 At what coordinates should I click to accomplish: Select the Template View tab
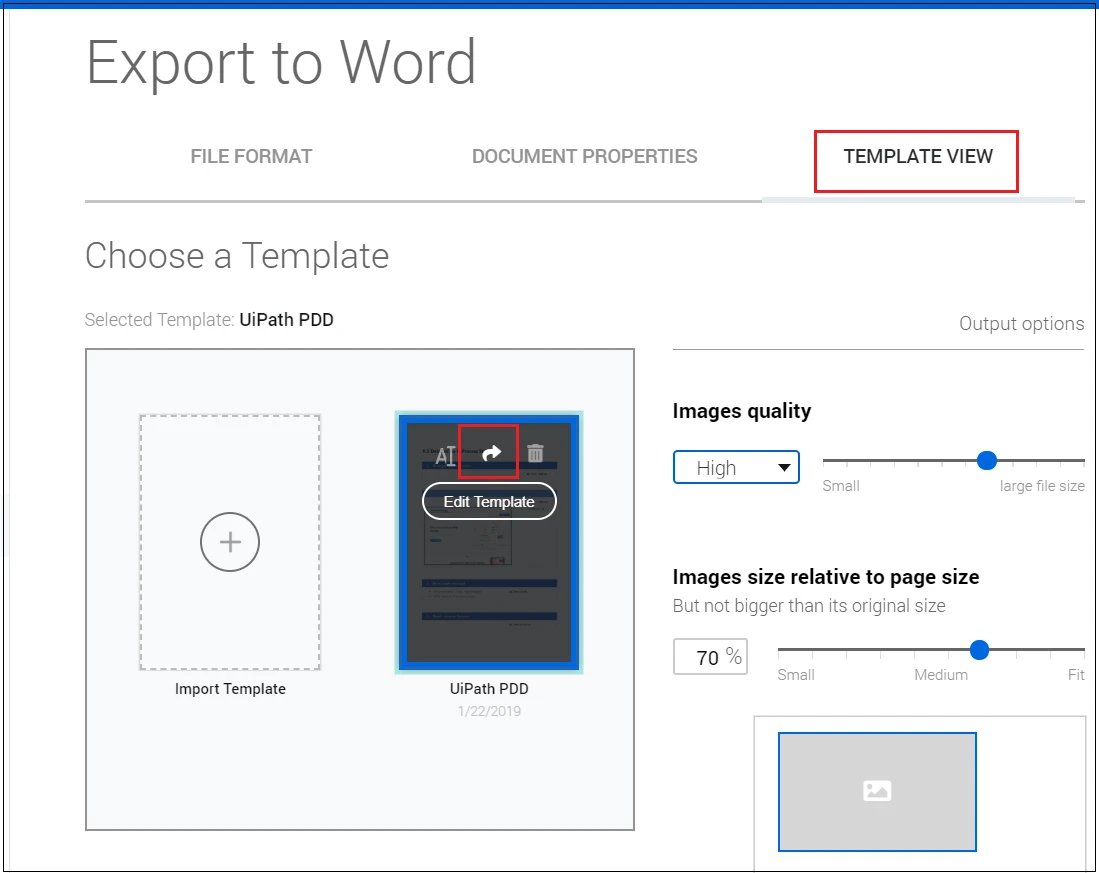click(917, 156)
